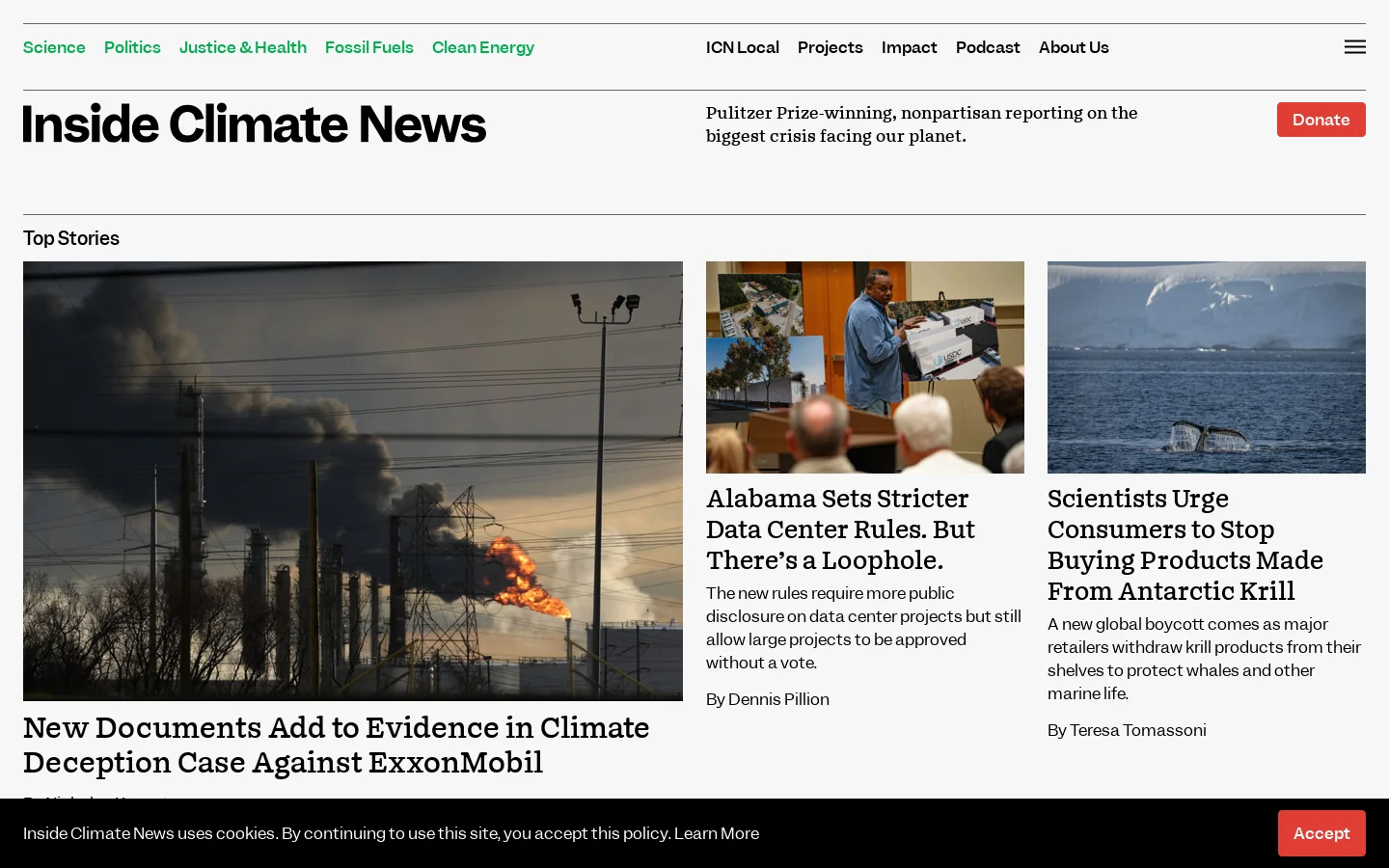This screenshot has width=1389, height=868.
Task: Open Fossil Fuels section
Action: 369,47
